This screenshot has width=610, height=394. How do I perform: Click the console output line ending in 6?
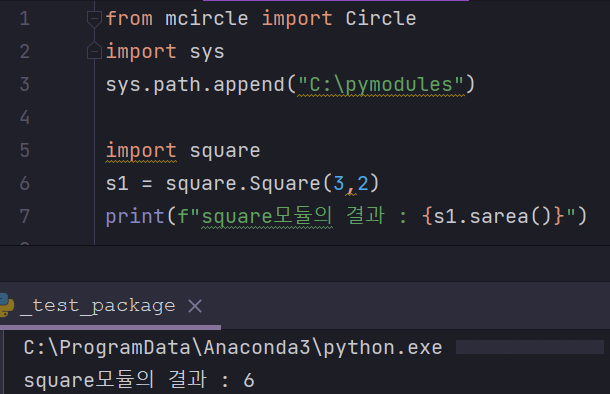pos(139,380)
